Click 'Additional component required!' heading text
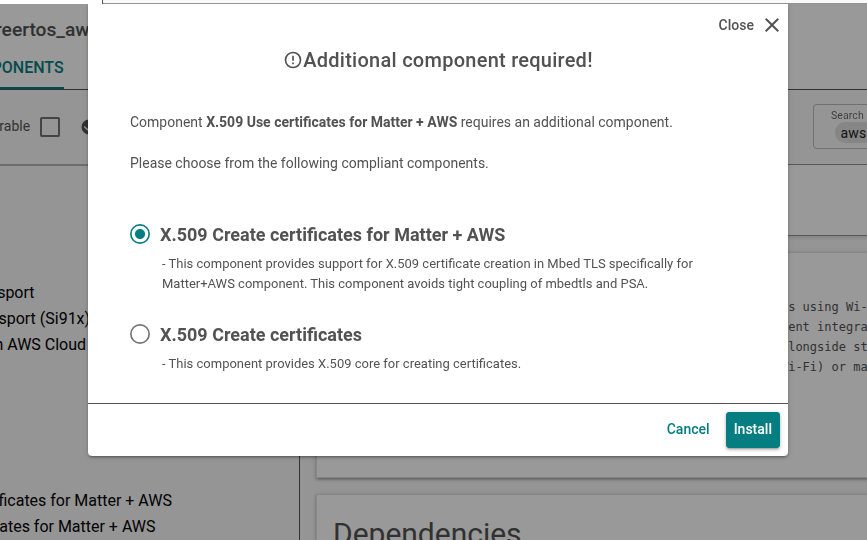867x540 pixels. [448, 60]
